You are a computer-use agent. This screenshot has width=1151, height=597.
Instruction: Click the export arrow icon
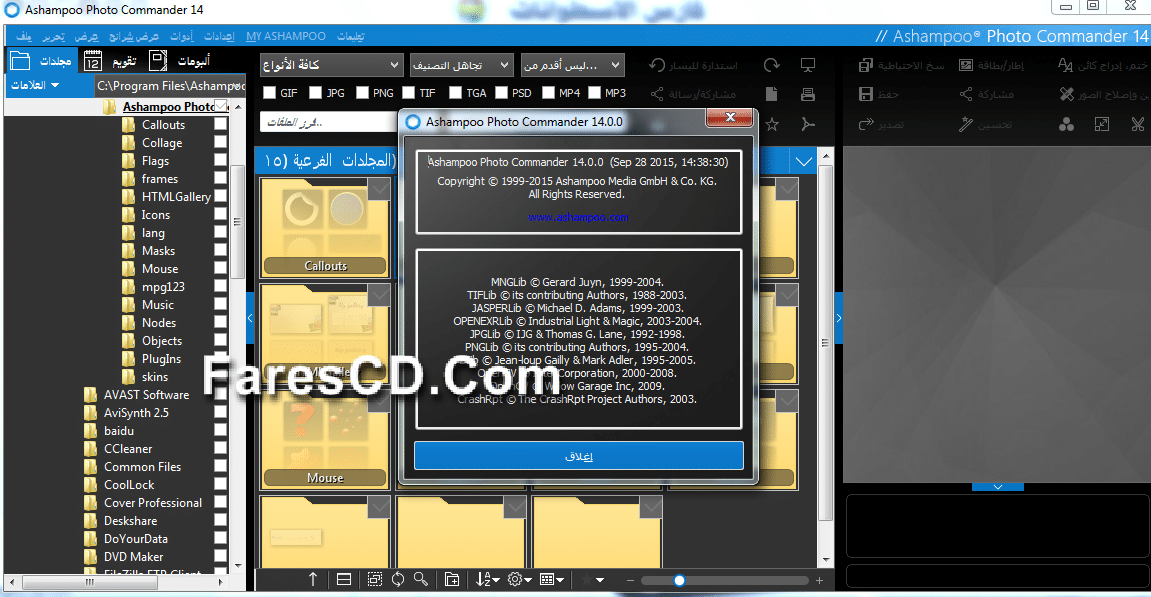tap(866, 124)
